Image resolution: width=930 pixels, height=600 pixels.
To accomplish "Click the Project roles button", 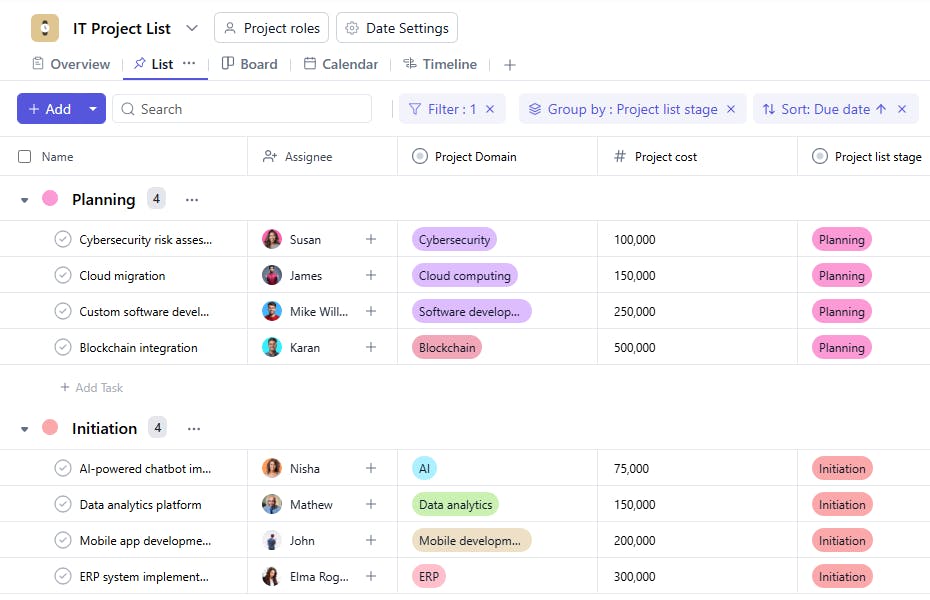I will [x=271, y=28].
